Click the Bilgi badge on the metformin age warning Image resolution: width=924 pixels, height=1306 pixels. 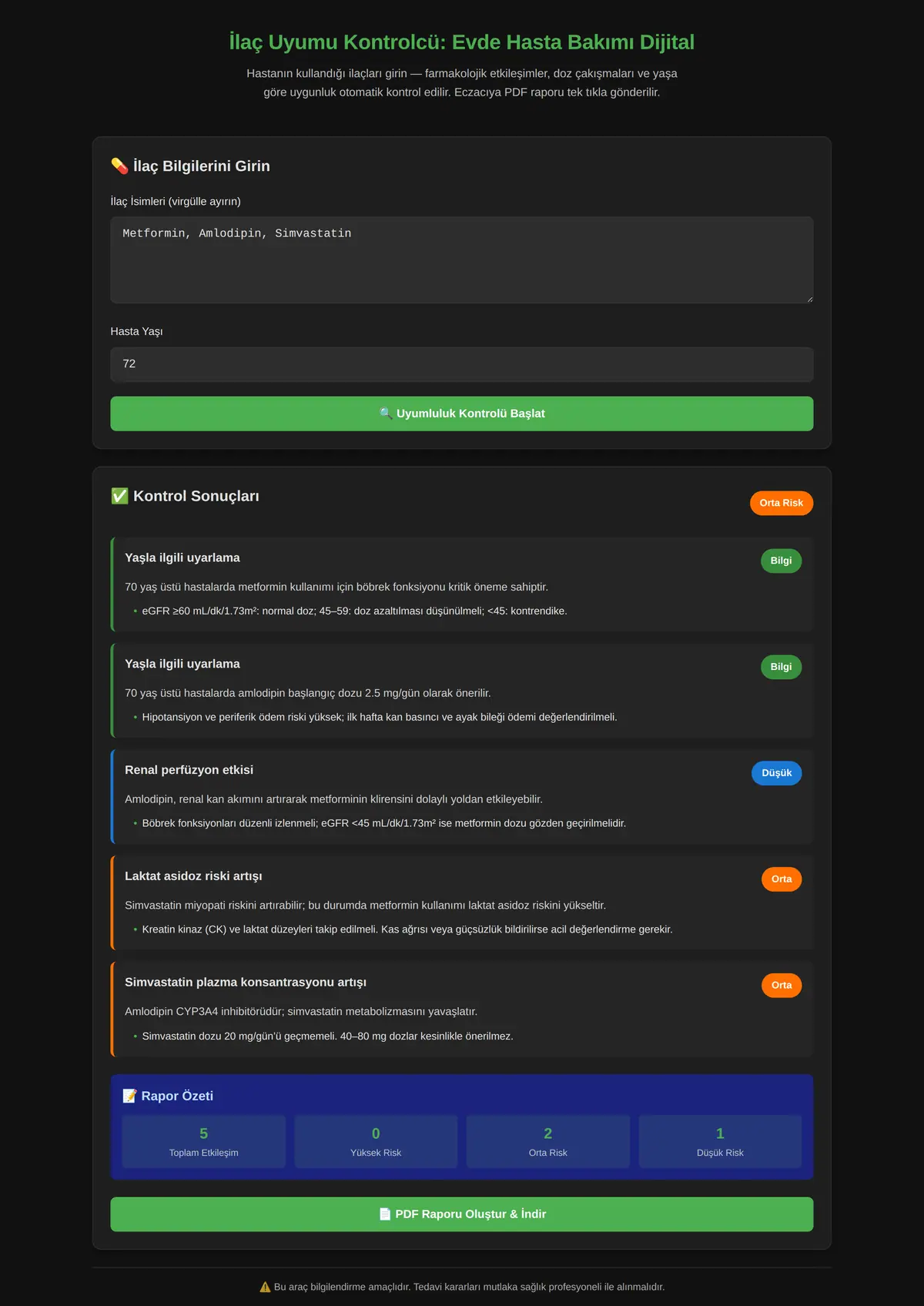[x=781, y=561]
